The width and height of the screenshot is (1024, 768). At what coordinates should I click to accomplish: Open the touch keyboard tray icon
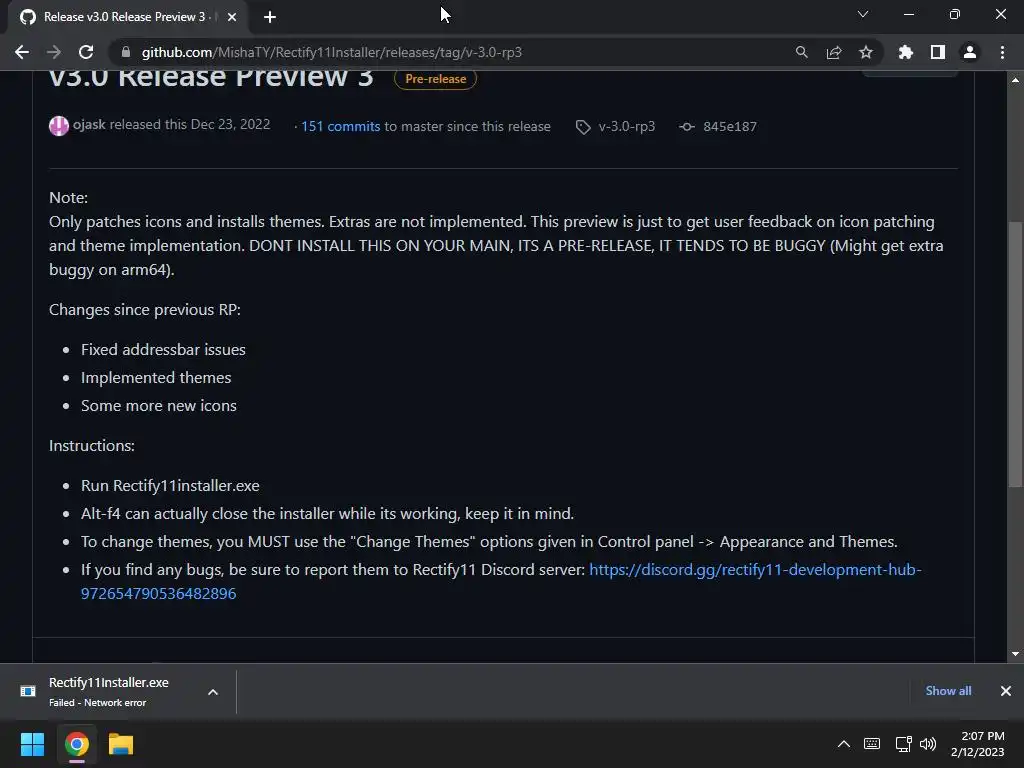[872, 743]
